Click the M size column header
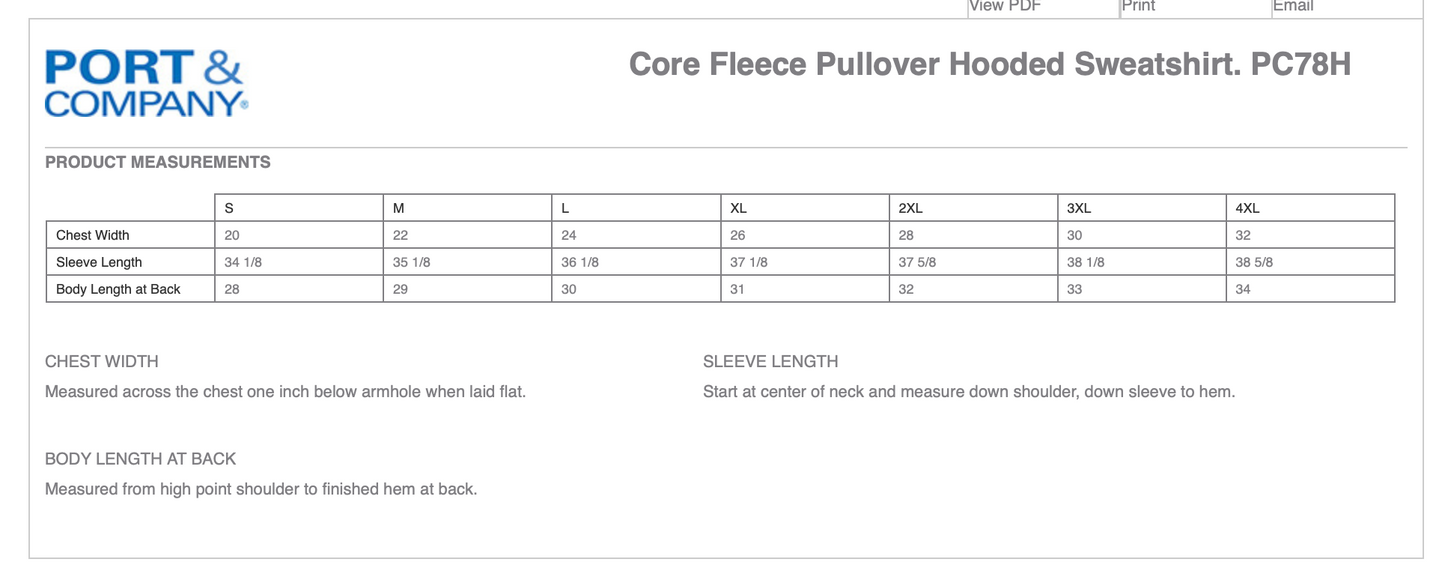Image resolution: width=1445 pixels, height=577 pixels. point(399,208)
